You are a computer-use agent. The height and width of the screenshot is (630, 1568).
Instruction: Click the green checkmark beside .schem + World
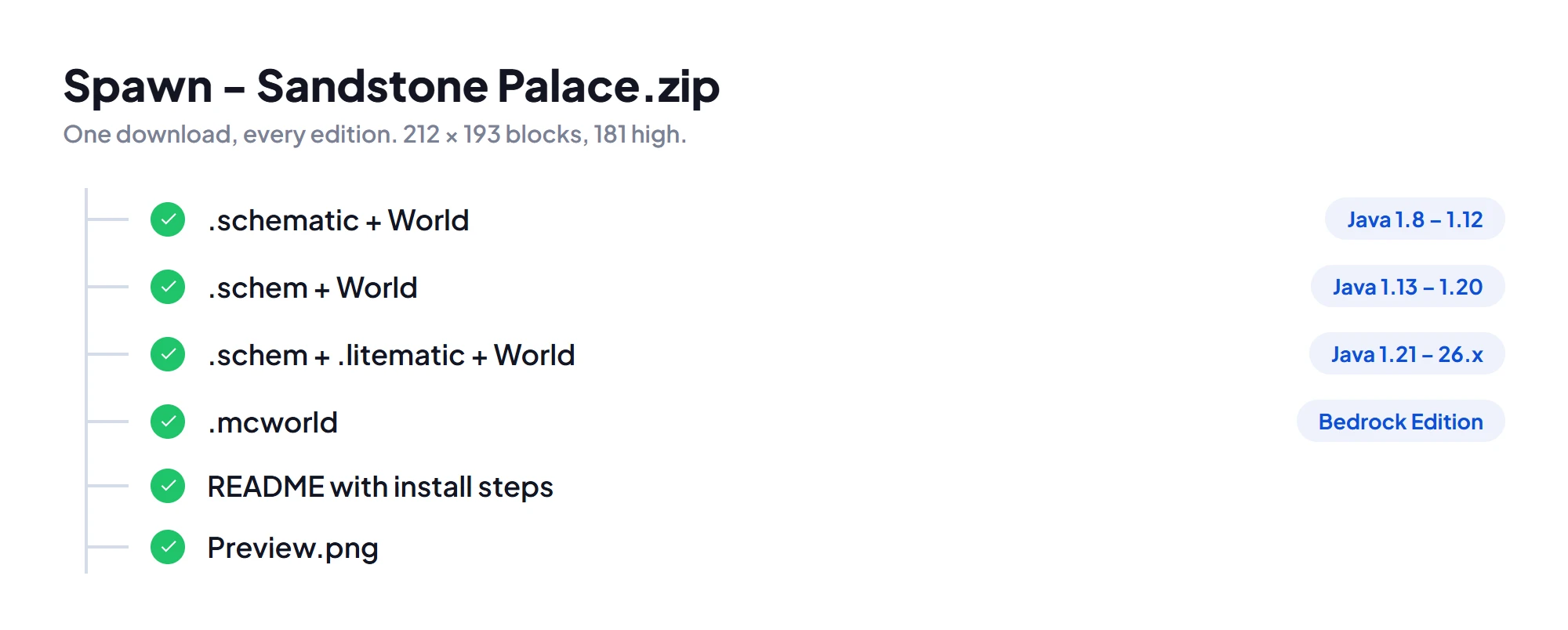tap(168, 287)
